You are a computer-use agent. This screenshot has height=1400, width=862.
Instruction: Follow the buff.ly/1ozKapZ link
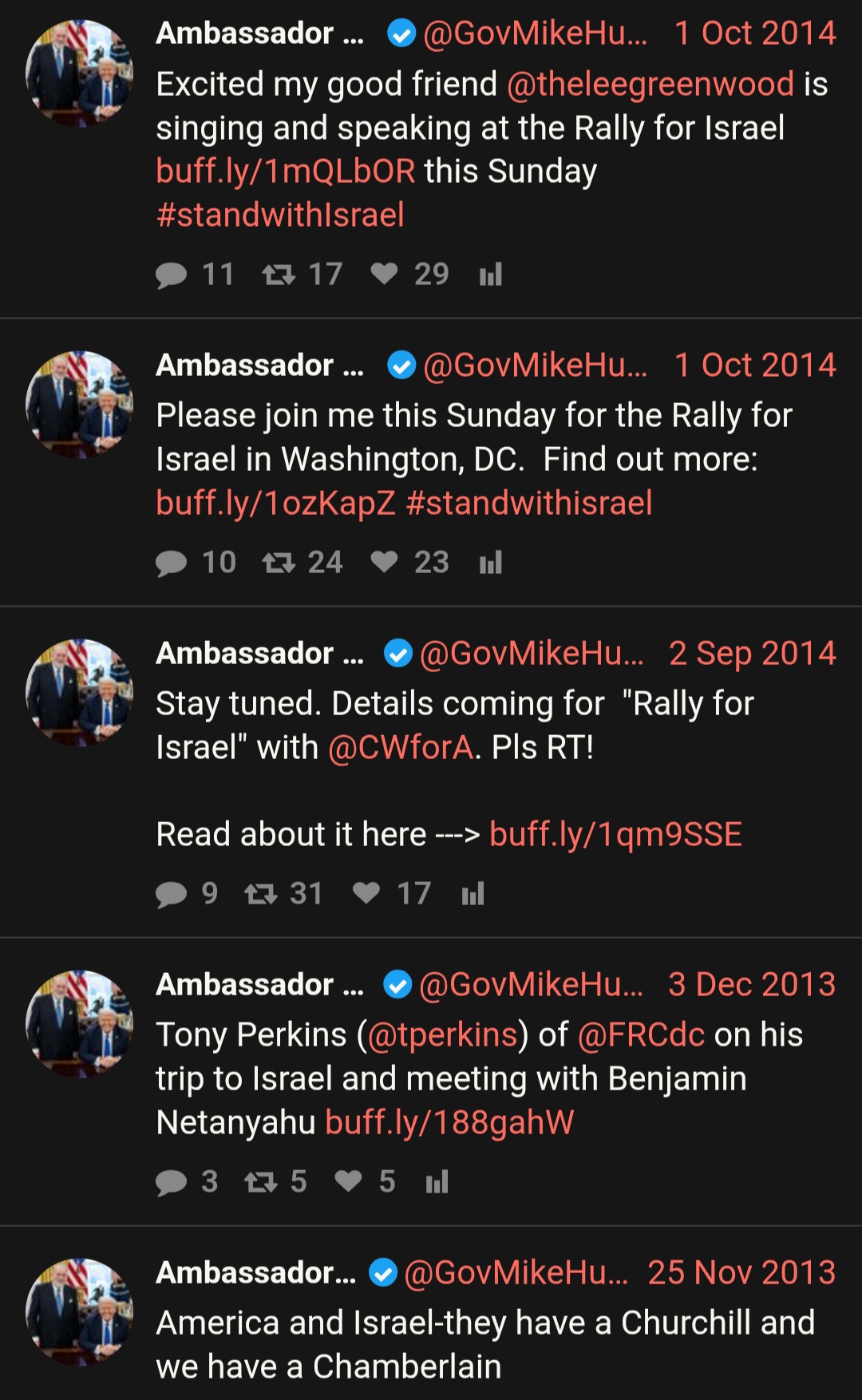[x=275, y=503]
